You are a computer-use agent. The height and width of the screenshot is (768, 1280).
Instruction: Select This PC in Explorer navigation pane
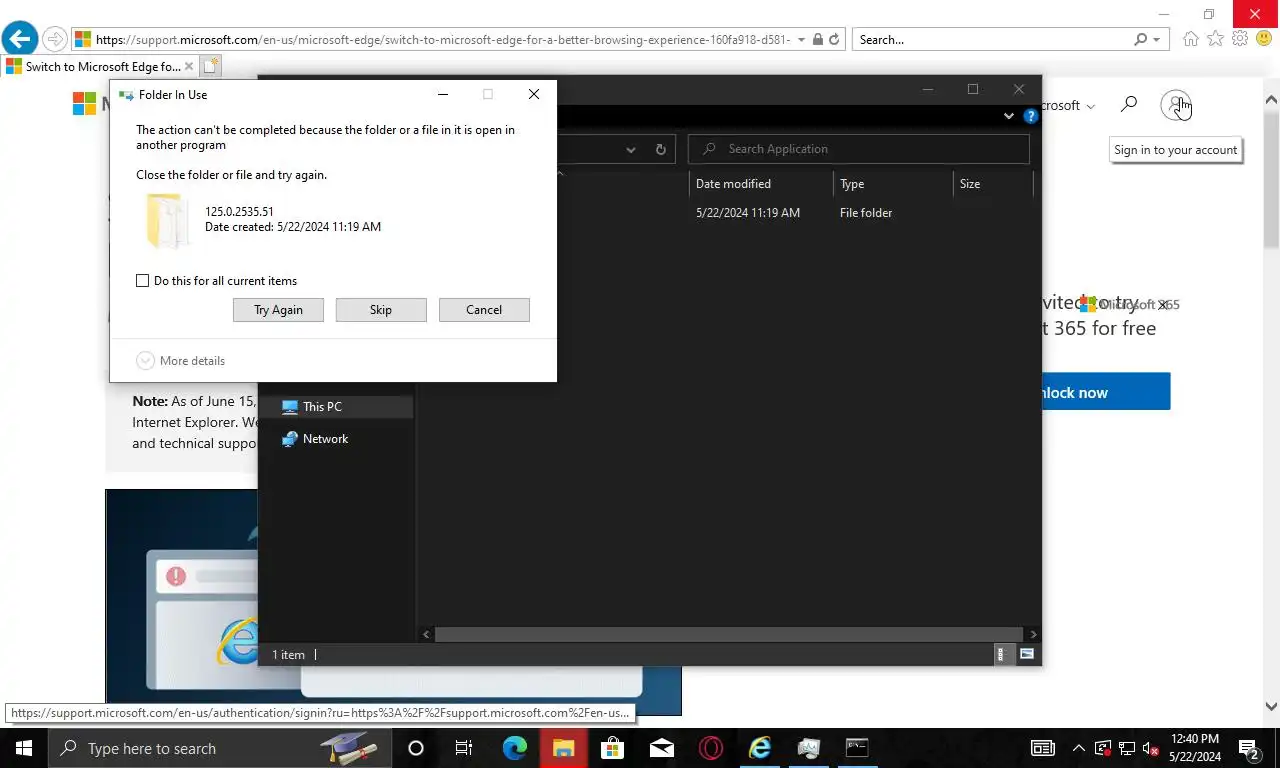pos(336,407)
